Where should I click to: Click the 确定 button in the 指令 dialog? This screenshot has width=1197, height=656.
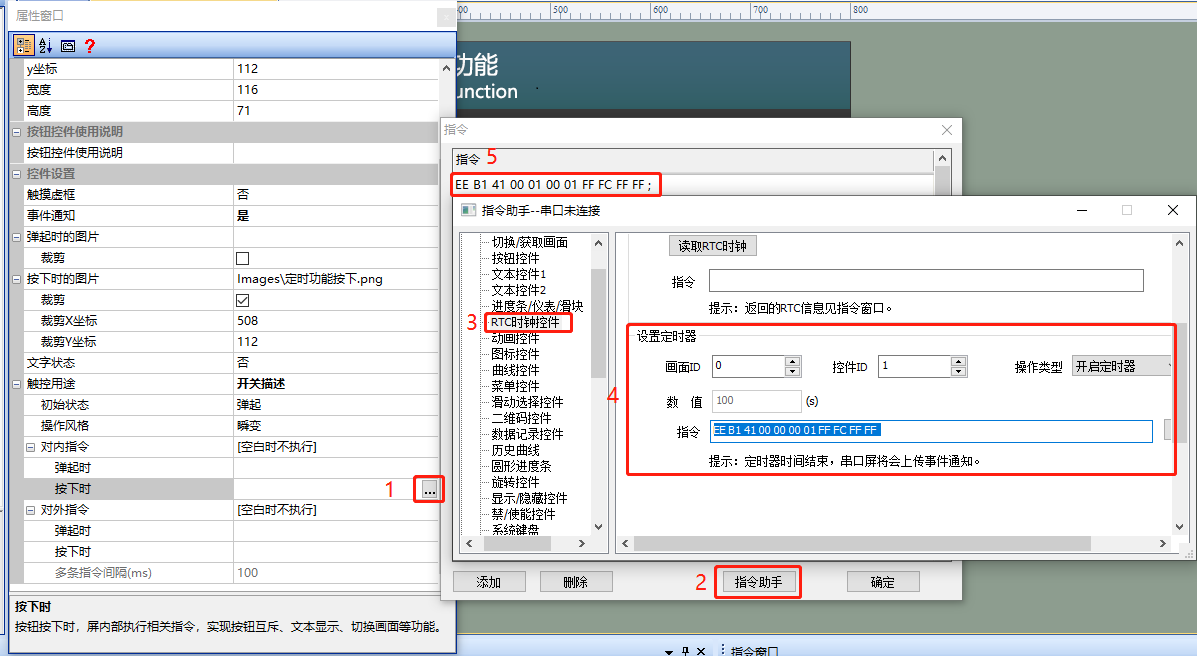882,582
